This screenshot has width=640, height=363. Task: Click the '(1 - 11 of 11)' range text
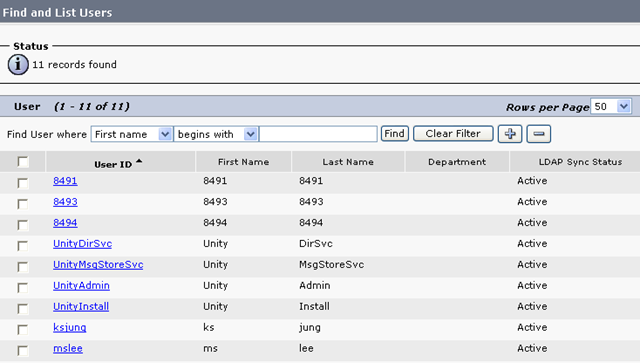(92, 107)
